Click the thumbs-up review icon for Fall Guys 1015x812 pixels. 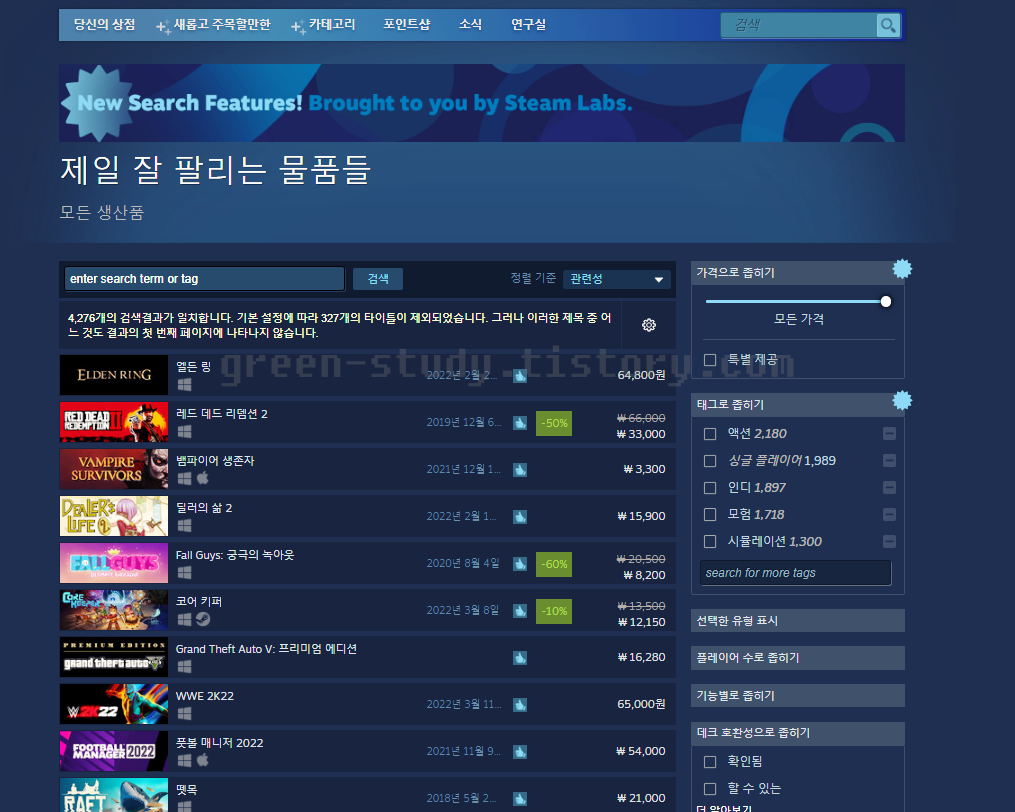click(x=520, y=564)
